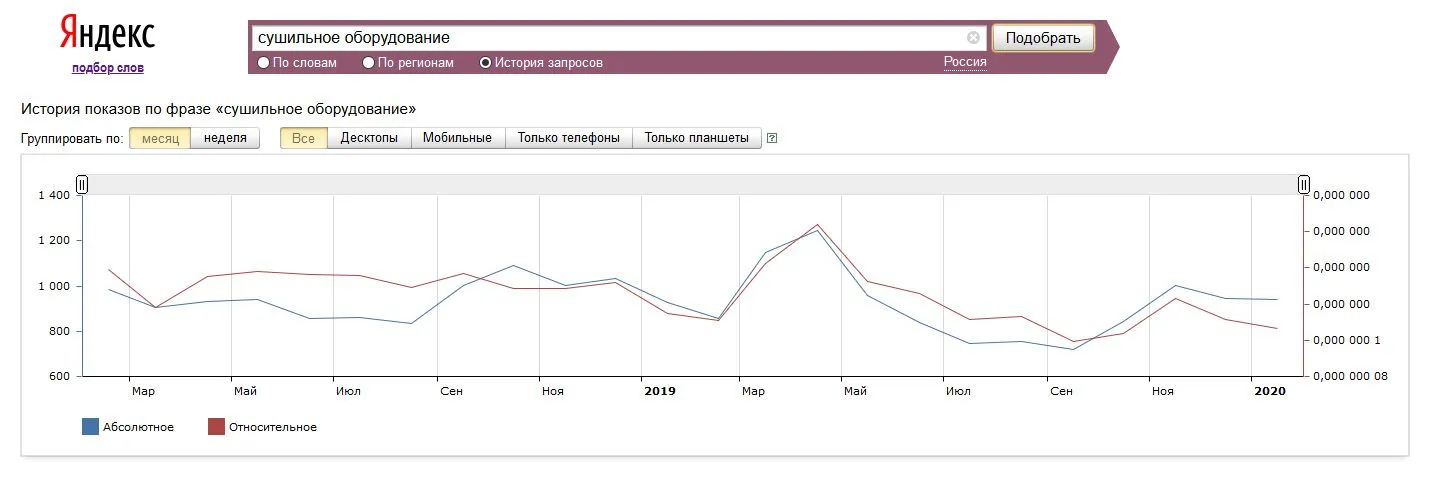Screen dimensions: 1430x477
Task: Click the Подобрать button
Action: tap(1043, 38)
